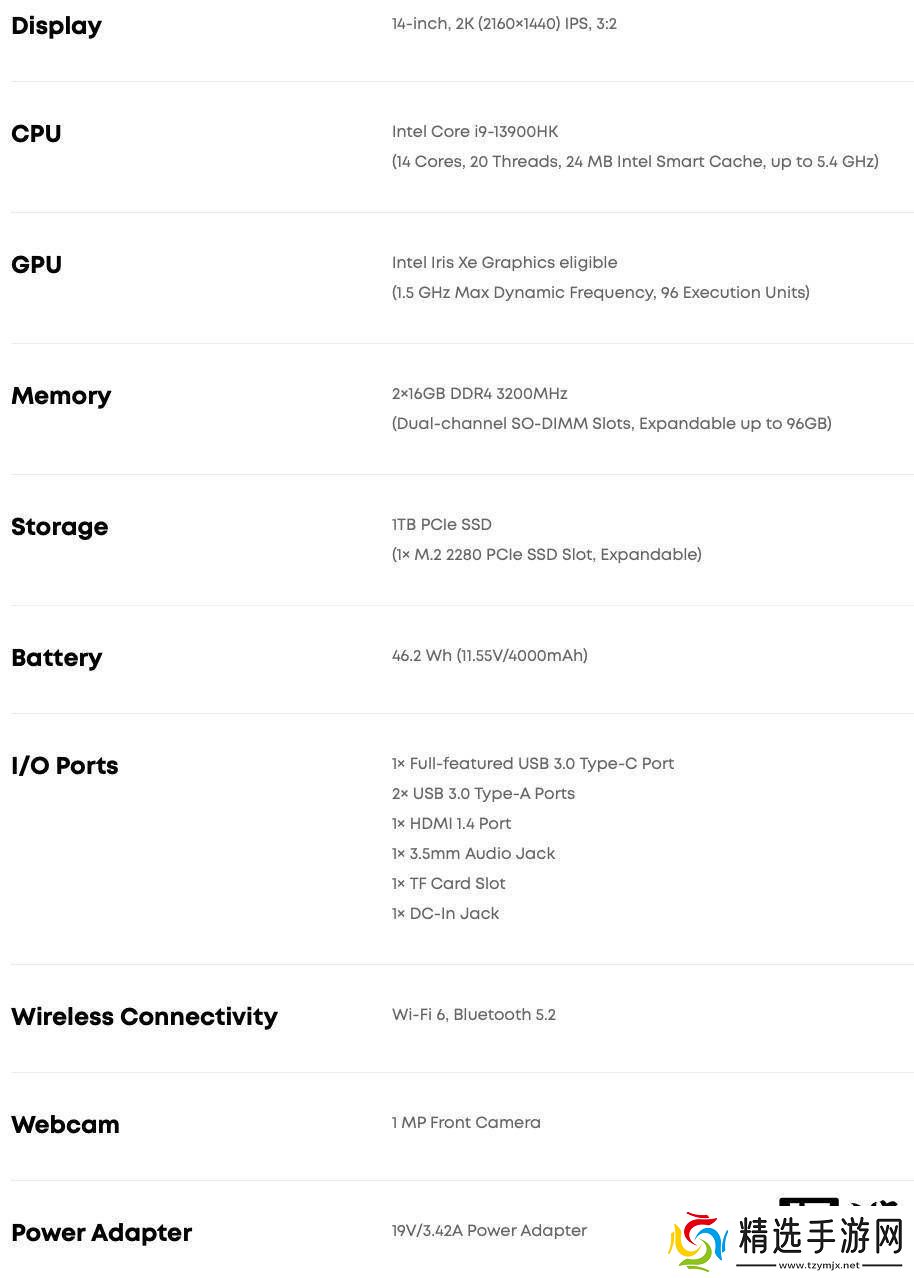
Task: Click the GPU section heading
Action: coord(36,265)
